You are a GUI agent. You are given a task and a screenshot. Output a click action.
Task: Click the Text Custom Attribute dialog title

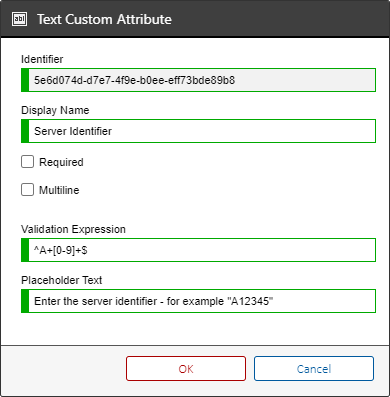coord(104,19)
